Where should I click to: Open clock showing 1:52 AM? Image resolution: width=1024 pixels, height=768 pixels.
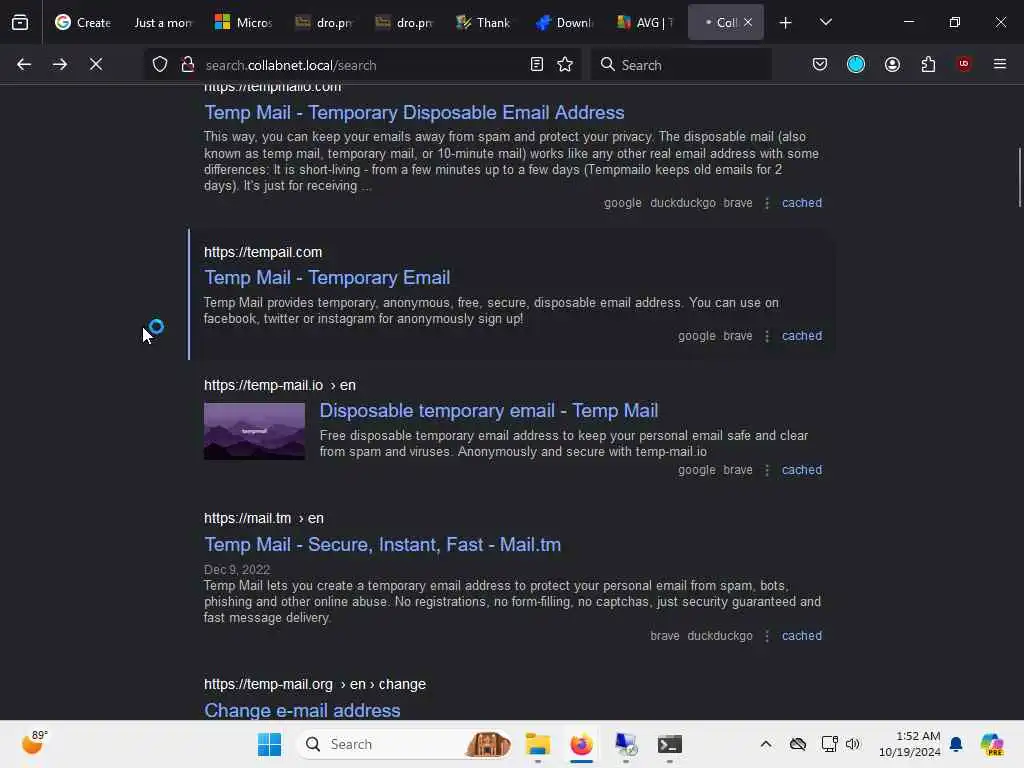pos(909,744)
